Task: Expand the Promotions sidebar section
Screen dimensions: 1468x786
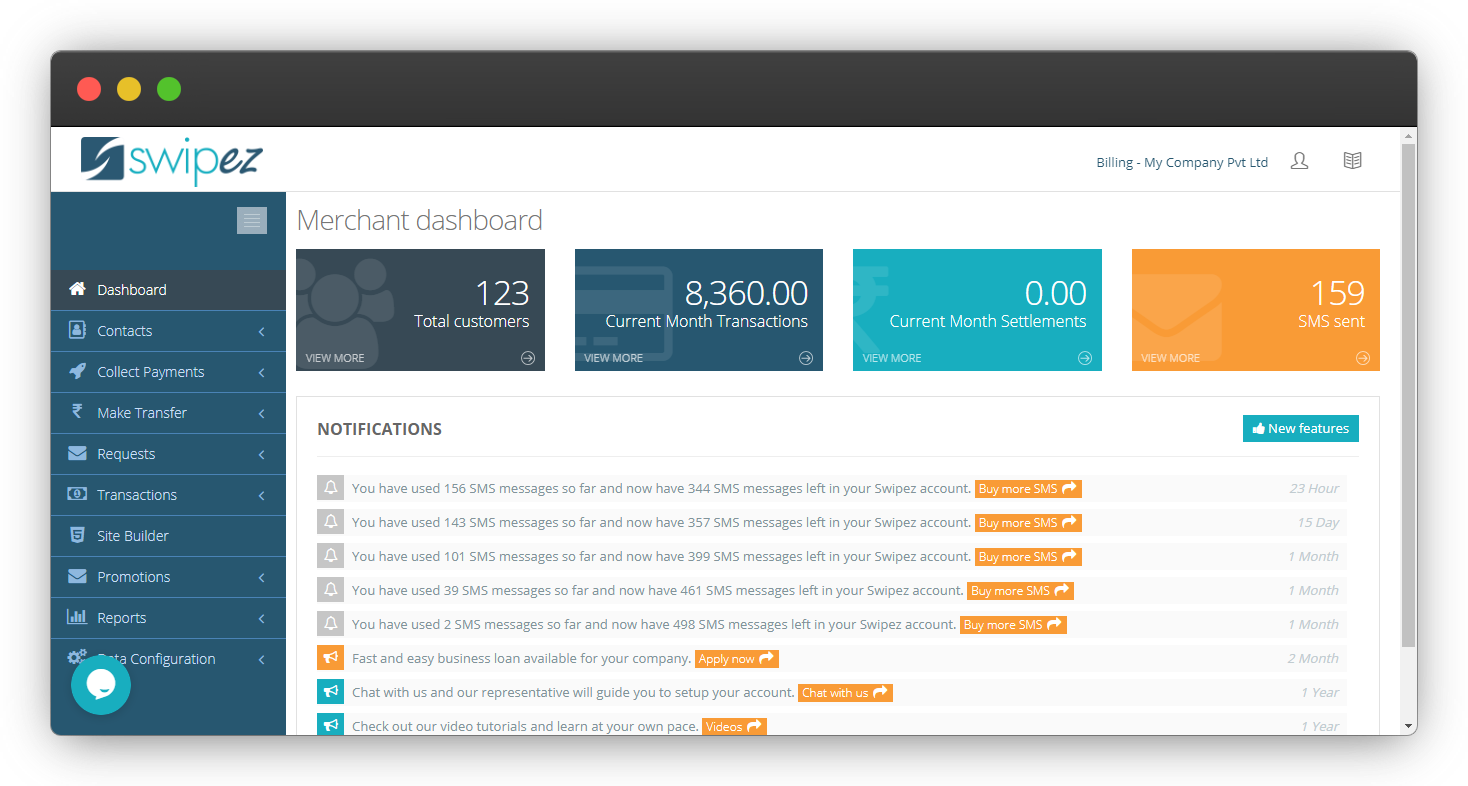Action: click(x=261, y=576)
